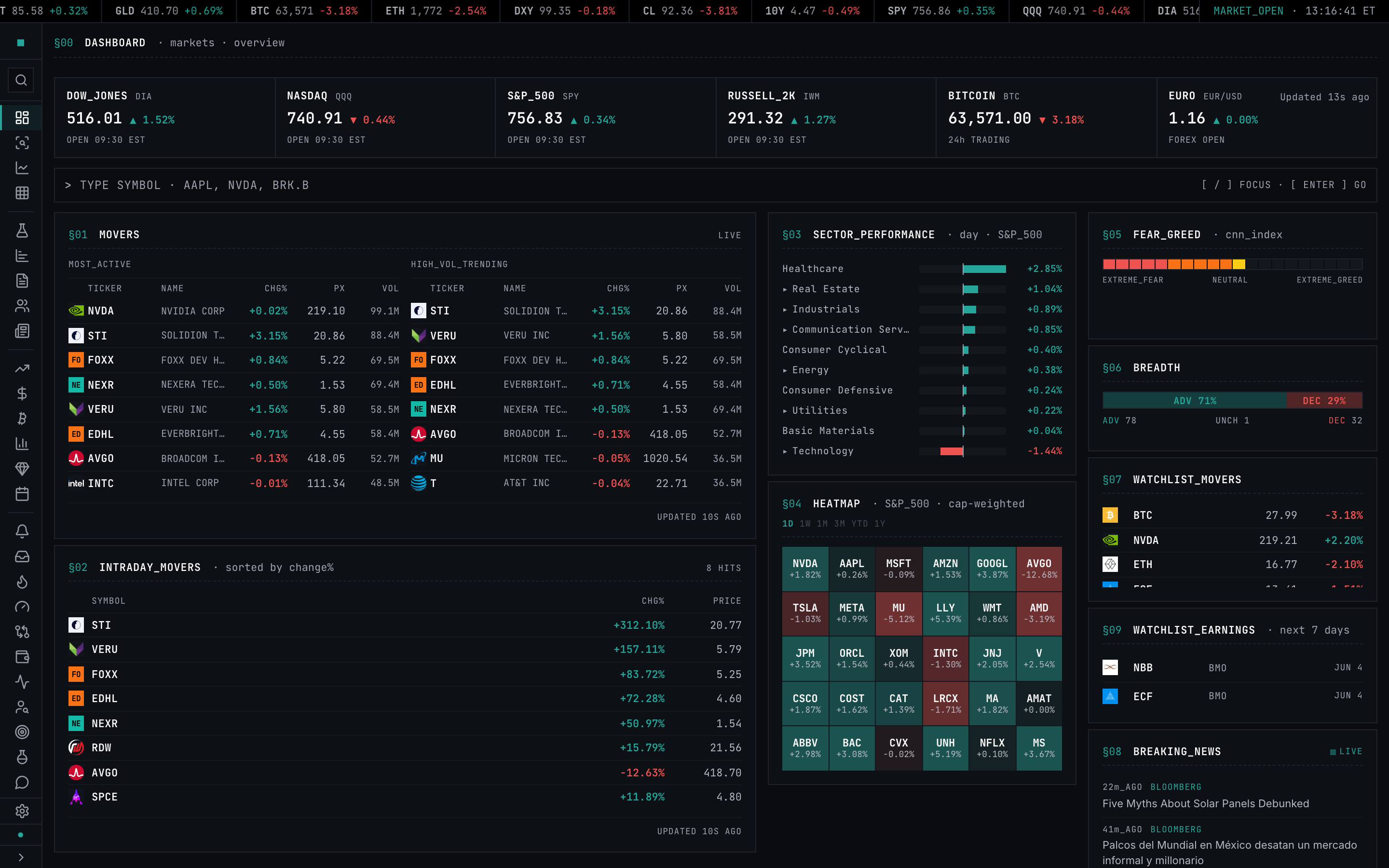The width and height of the screenshot is (1389, 868).
Task: Switch the heatmap to YTD timeframe
Action: (860, 524)
